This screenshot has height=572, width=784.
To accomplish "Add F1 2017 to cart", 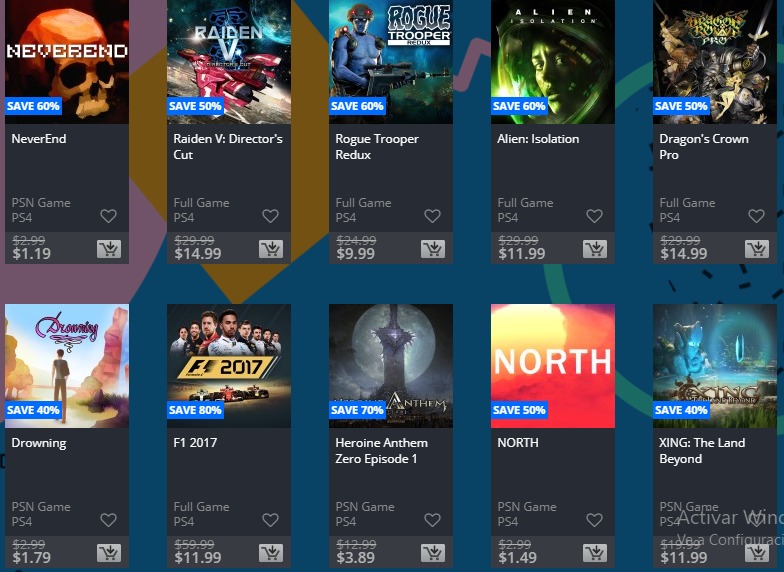I will (271, 552).
